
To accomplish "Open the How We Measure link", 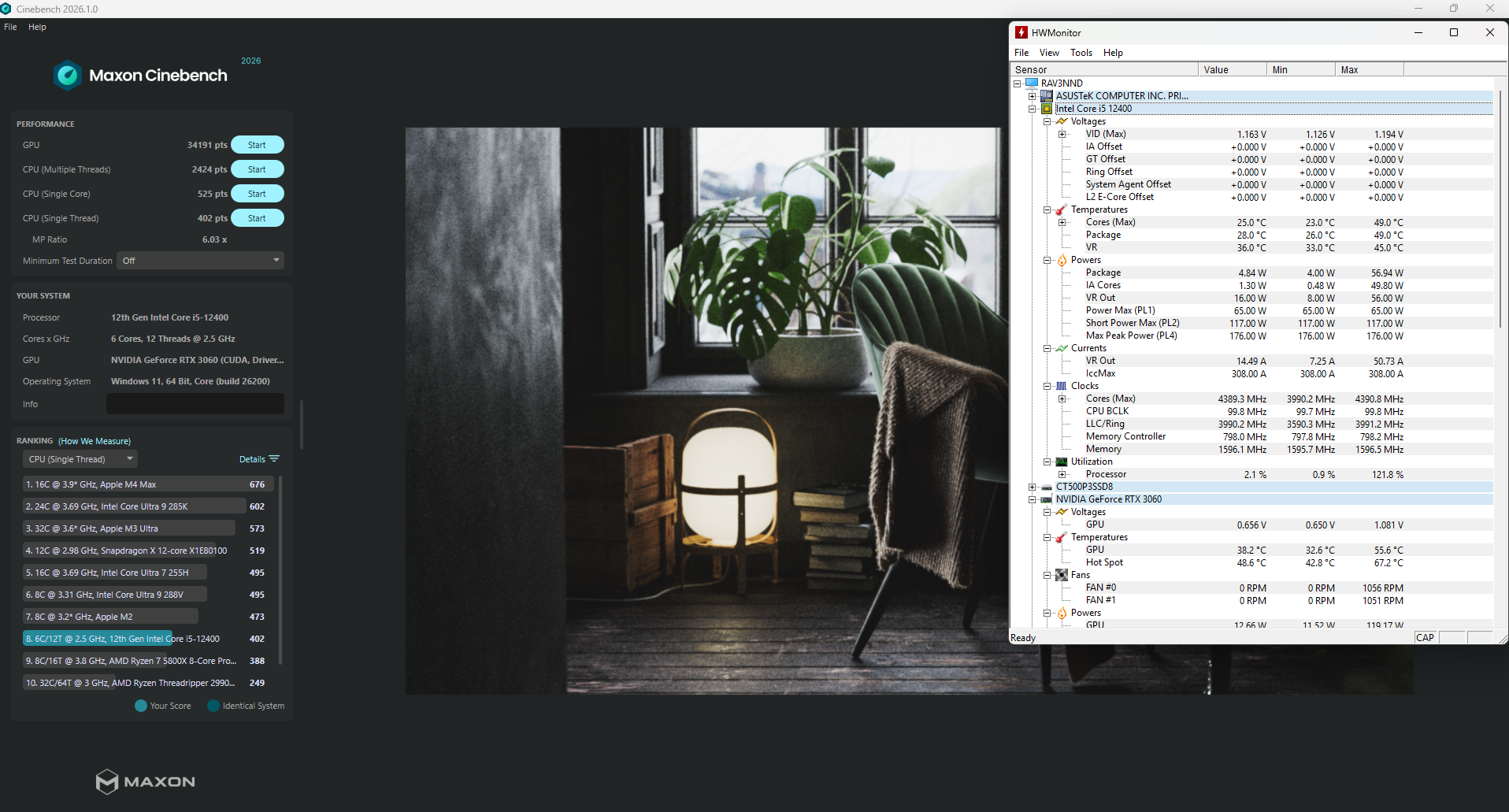I will pos(95,441).
